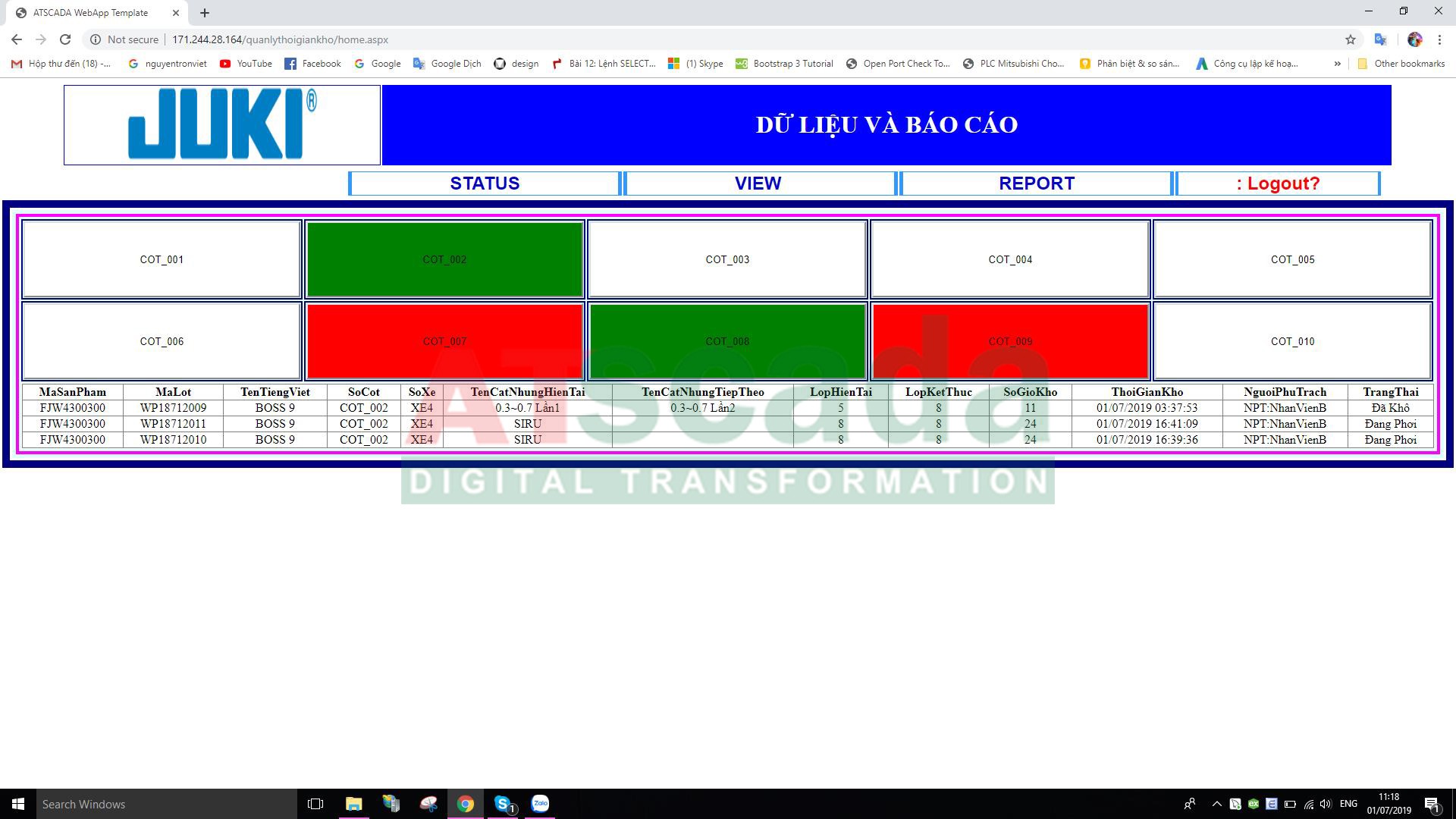Open the REPORT page

[1036, 184]
